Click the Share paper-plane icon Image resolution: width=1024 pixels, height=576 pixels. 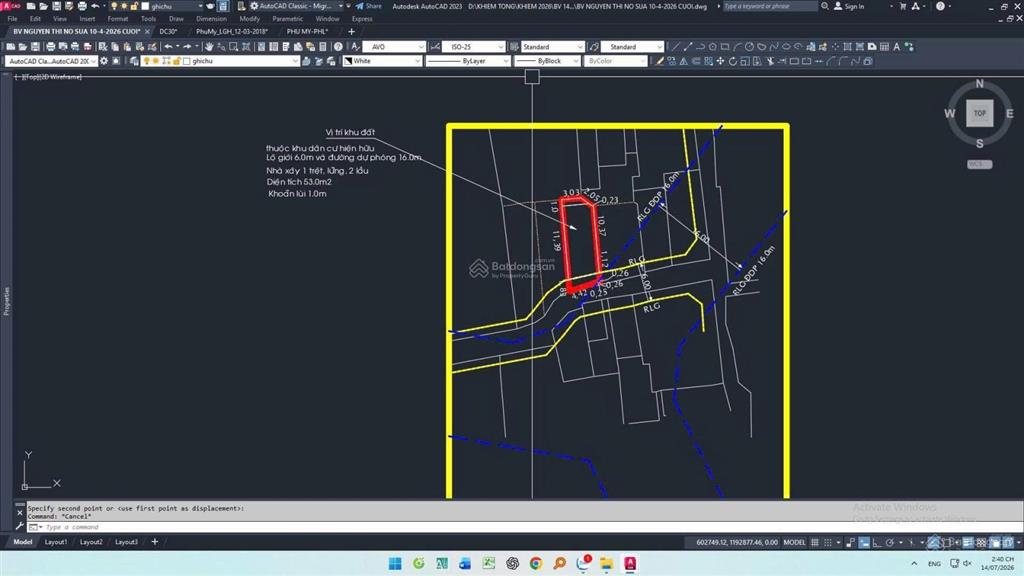coord(359,6)
